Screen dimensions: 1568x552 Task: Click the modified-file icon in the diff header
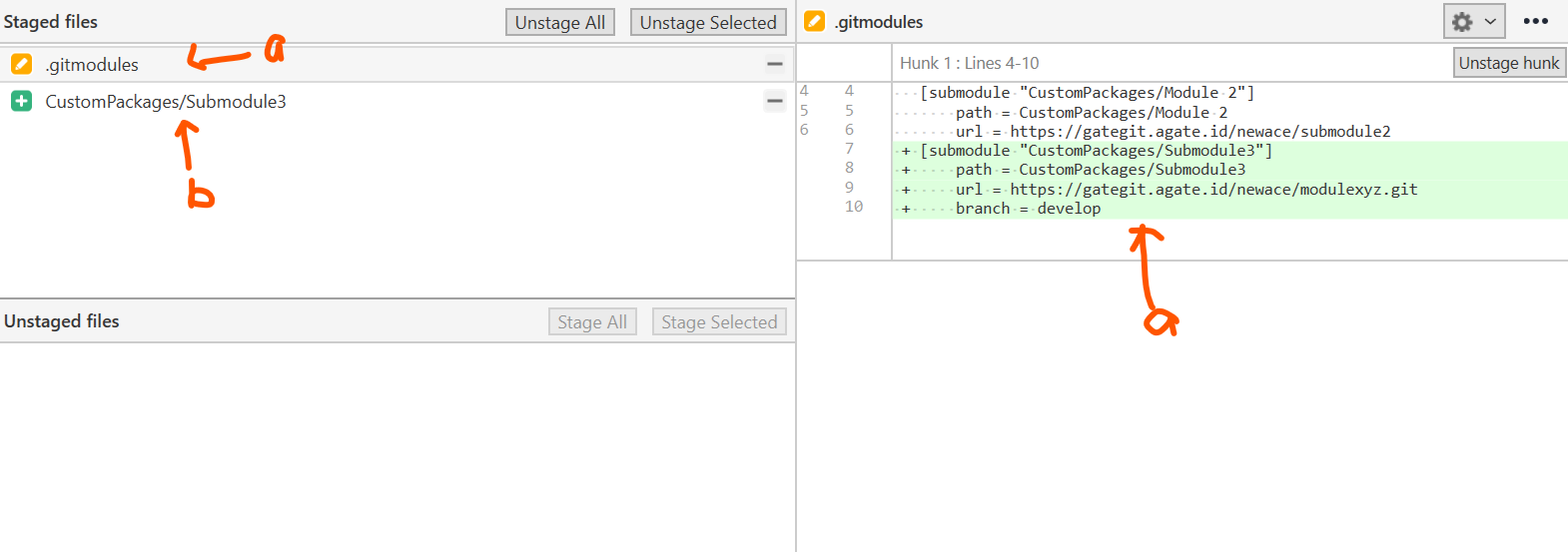815,21
